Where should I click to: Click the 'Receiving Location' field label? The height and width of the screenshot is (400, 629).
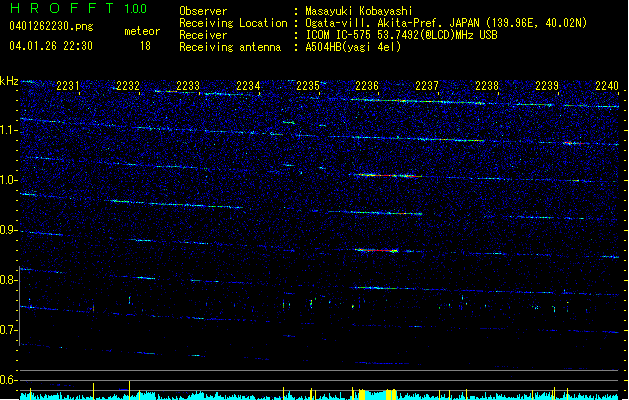tap(233, 23)
